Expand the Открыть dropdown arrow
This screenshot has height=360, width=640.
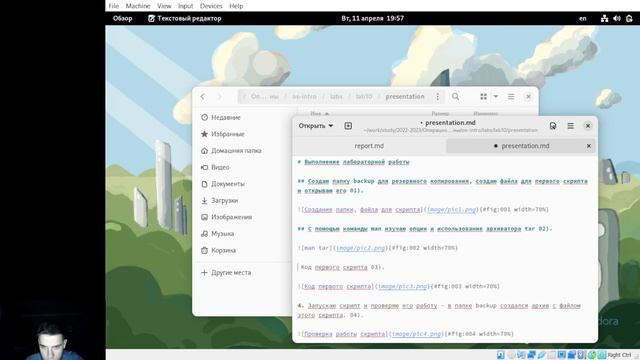coord(331,126)
